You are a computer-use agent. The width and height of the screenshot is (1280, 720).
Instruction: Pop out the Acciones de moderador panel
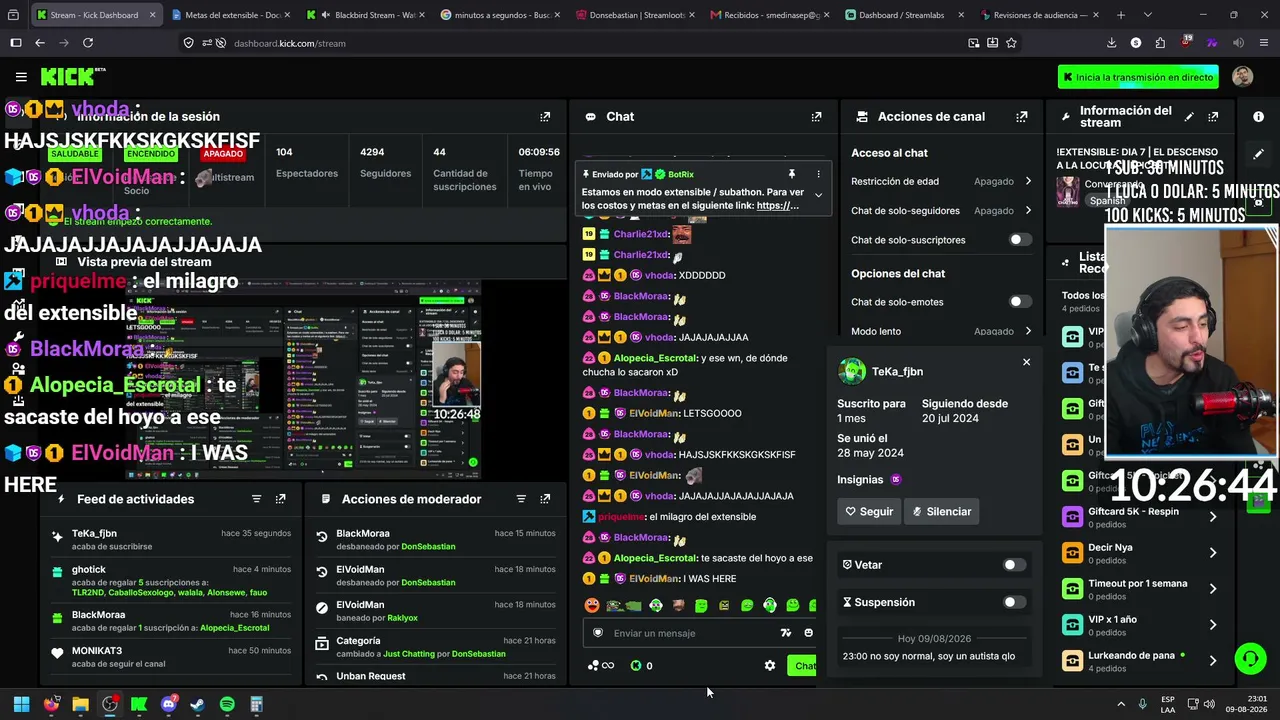click(x=545, y=499)
